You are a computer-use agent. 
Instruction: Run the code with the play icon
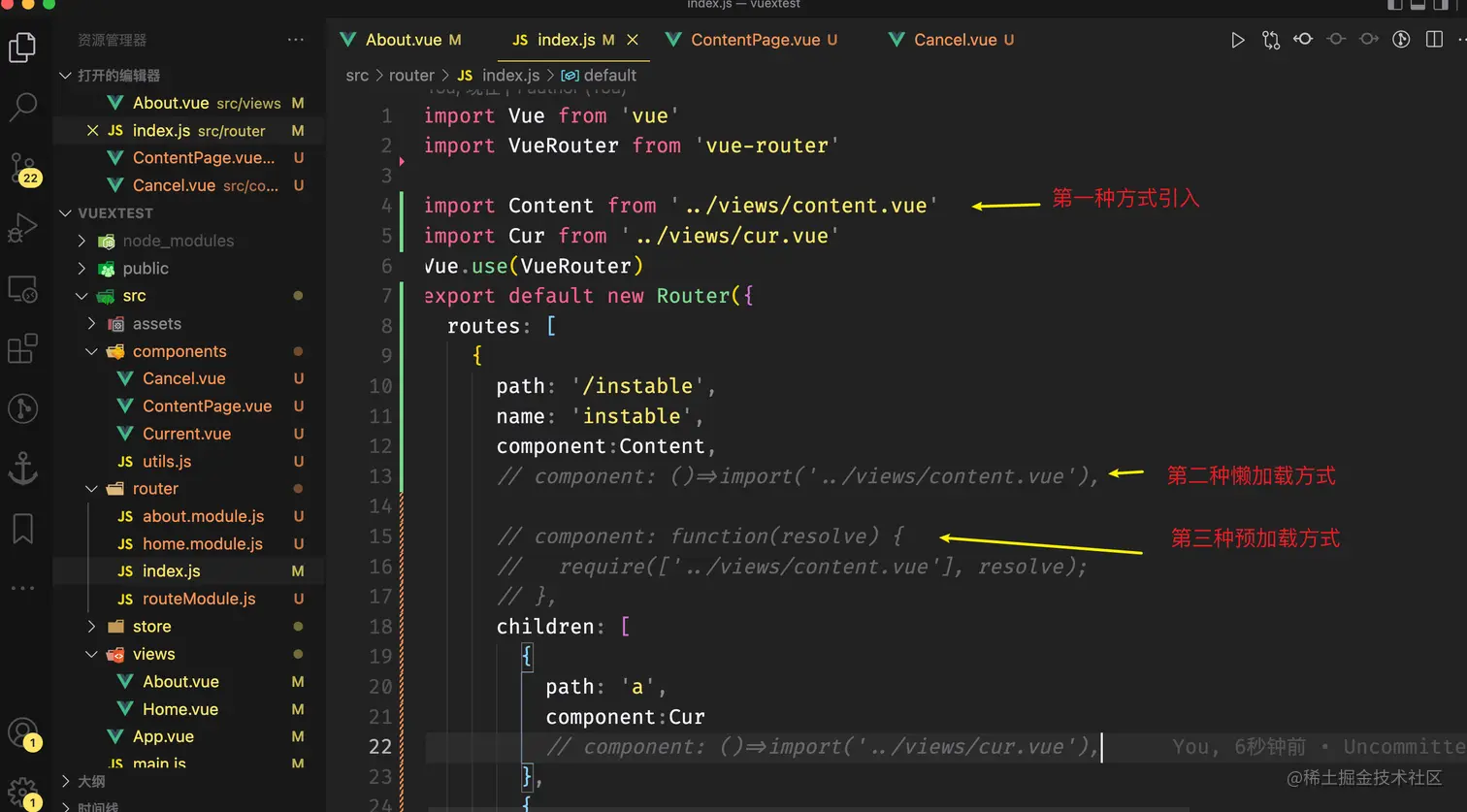click(1237, 40)
